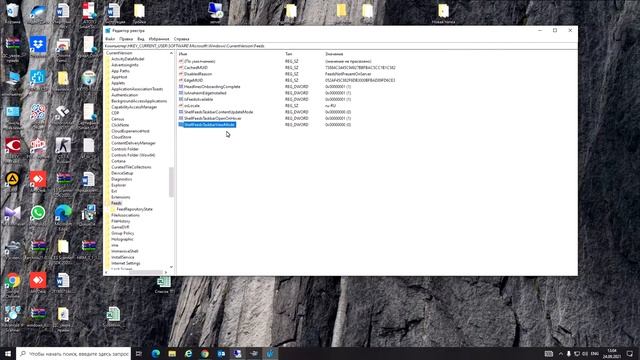Select the ShellFeedsTaskbarContentUpdateMode value
640x360 pixels.
click(x=218, y=112)
